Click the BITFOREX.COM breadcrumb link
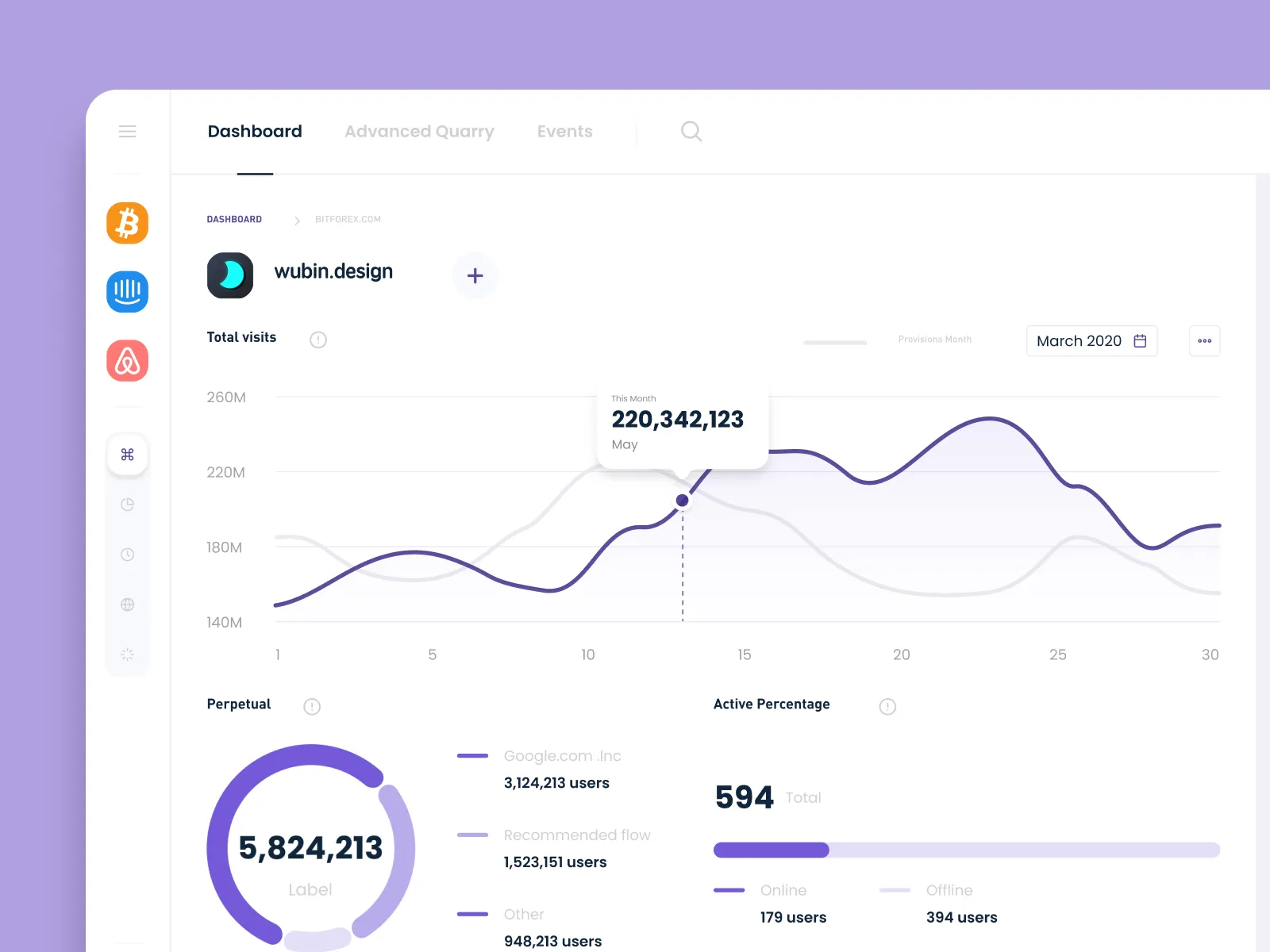The image size is (1270, 952). pos(348,220)
